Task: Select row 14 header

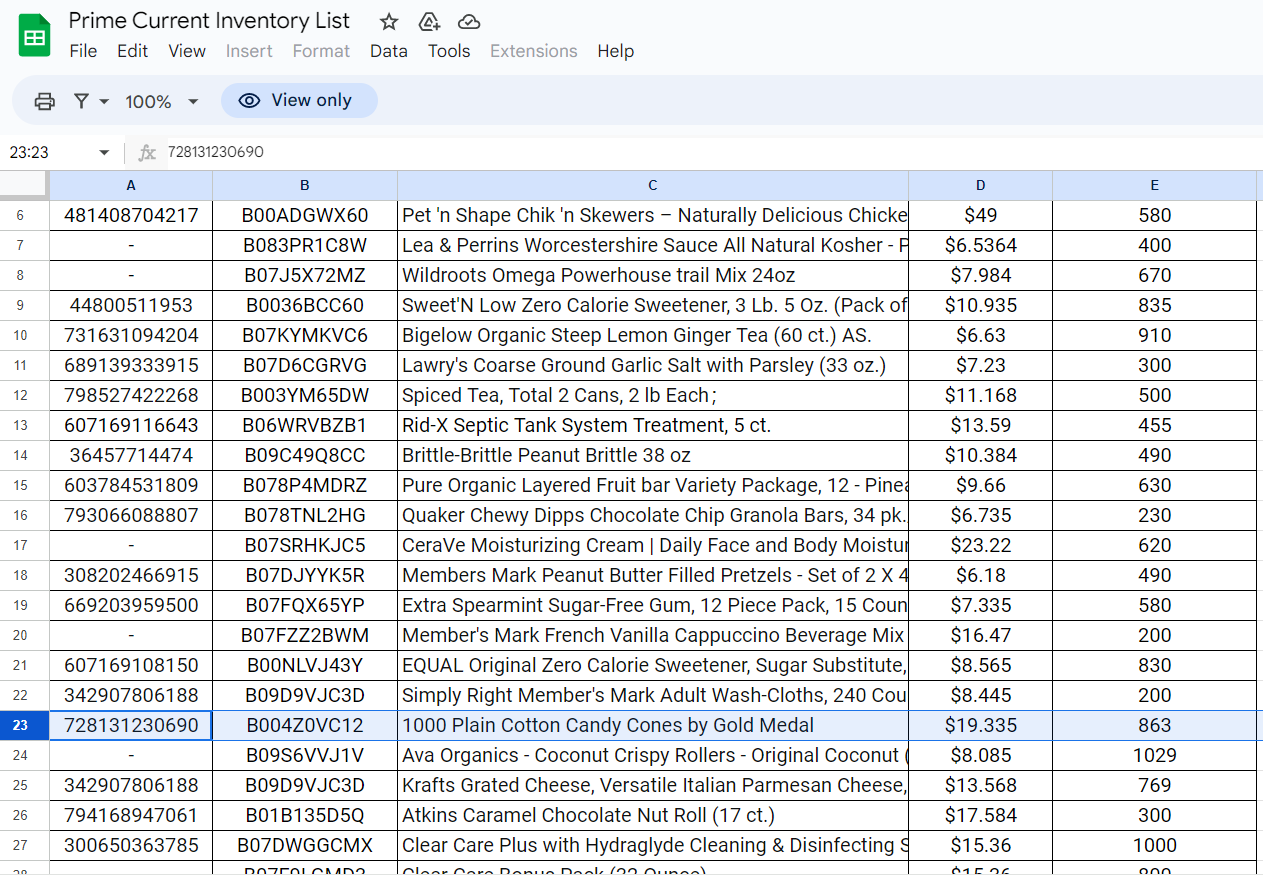Action: [x=24, y=455]
